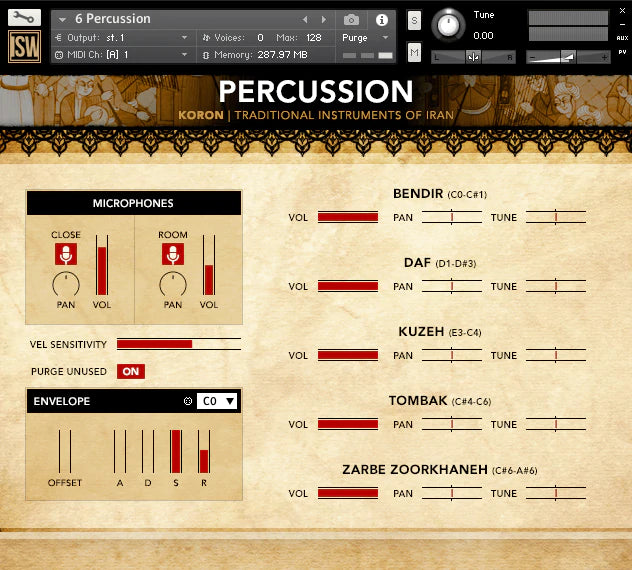Set the Bendir TUNE slider
632x570 pixels.
[556, 217]
